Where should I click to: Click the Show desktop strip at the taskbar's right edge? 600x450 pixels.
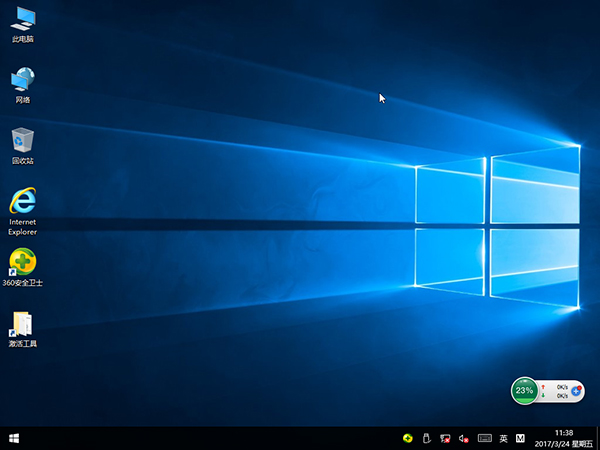(598, 438)
